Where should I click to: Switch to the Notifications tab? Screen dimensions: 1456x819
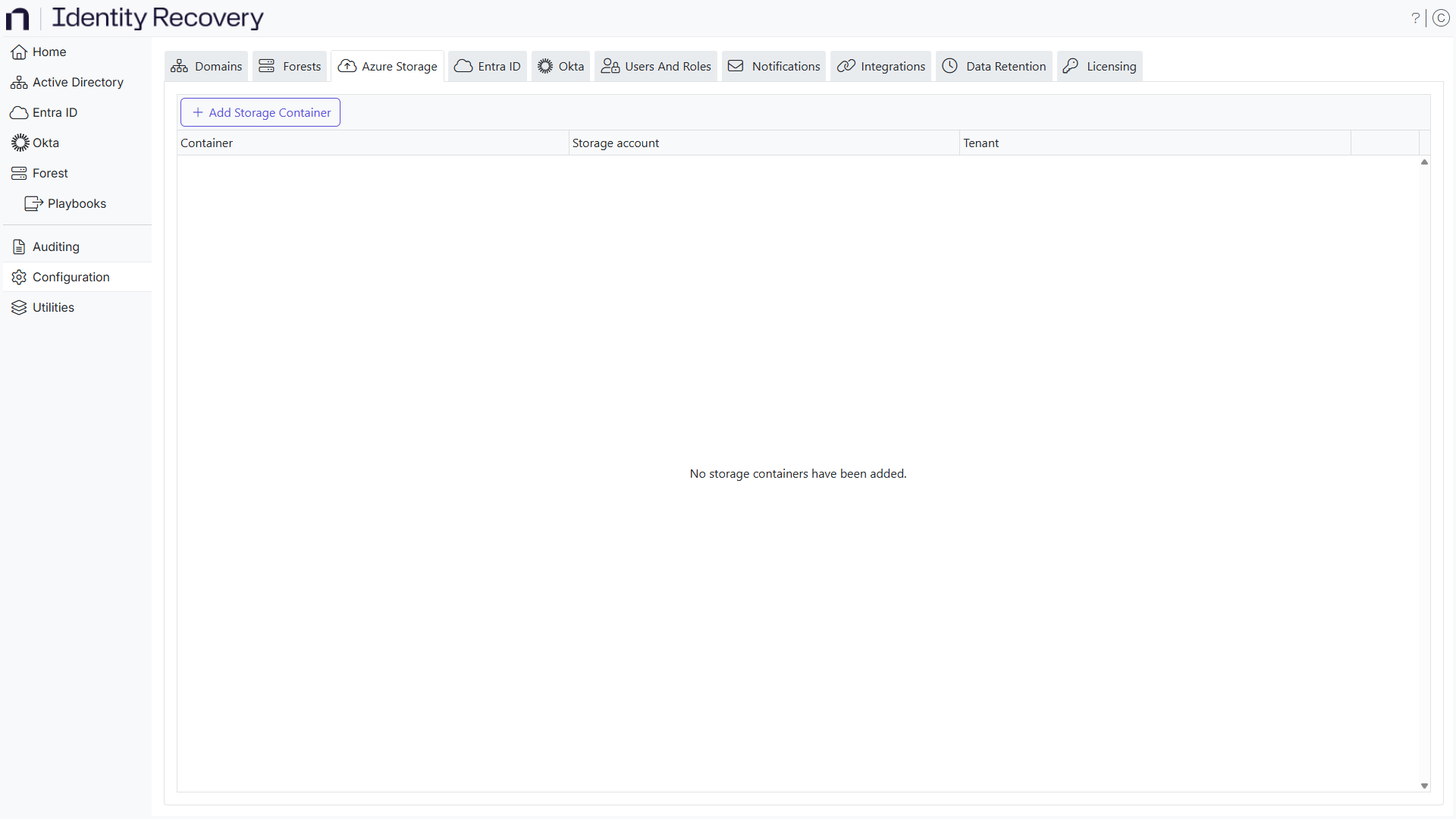tap(773, 66)
